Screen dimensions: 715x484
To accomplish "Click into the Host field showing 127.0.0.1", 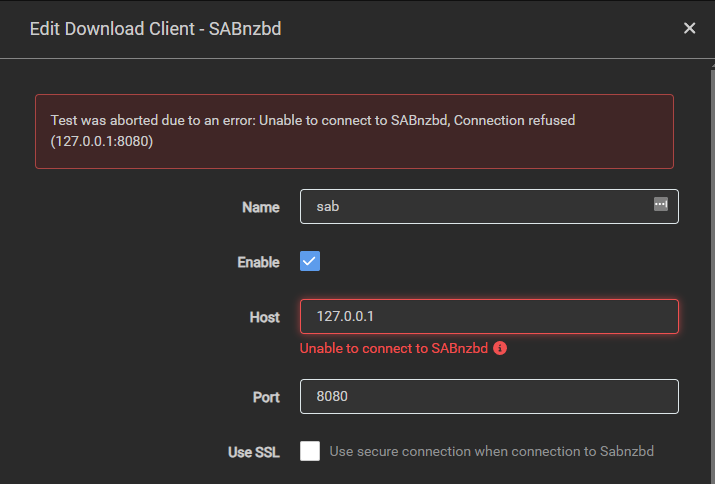I will (x=489, y=317).
